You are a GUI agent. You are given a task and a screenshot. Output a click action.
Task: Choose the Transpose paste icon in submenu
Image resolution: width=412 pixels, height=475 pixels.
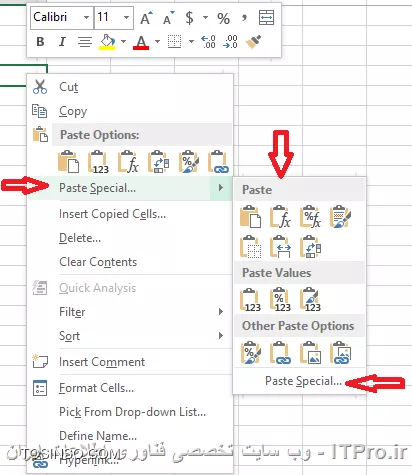pyautogui.click(x=310, y=247)
